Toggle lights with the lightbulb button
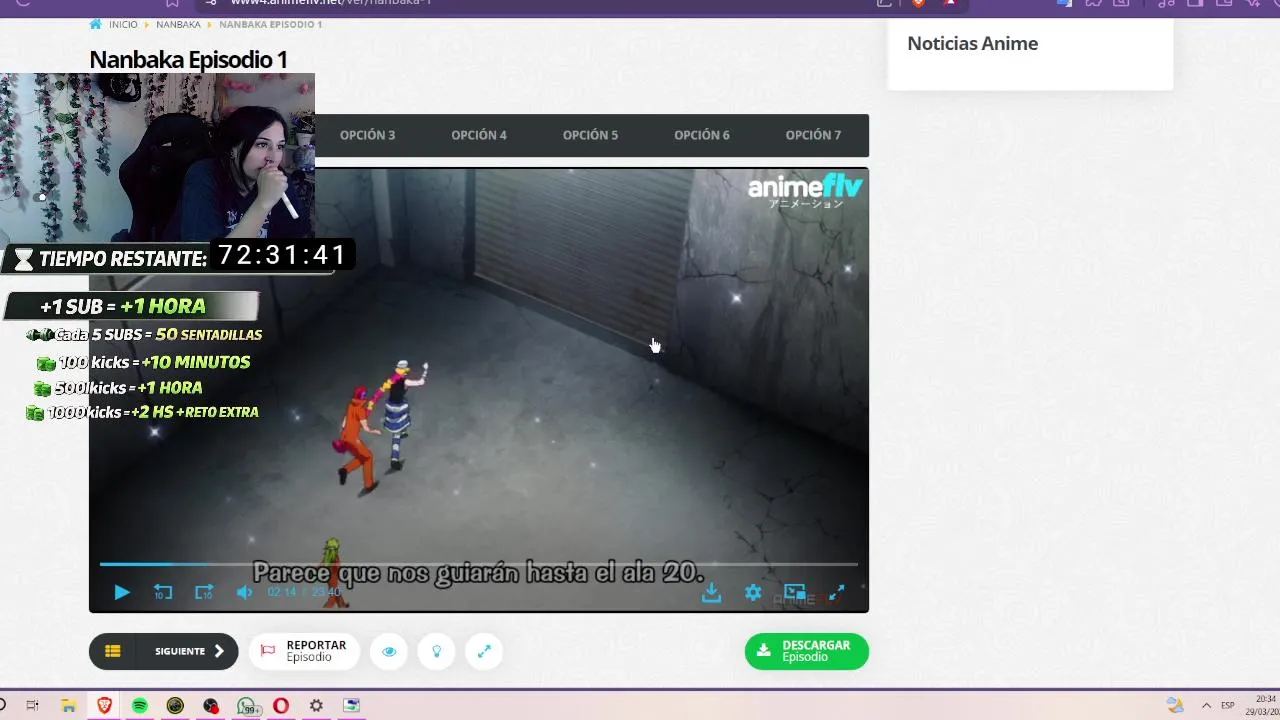 pos(437,651)
